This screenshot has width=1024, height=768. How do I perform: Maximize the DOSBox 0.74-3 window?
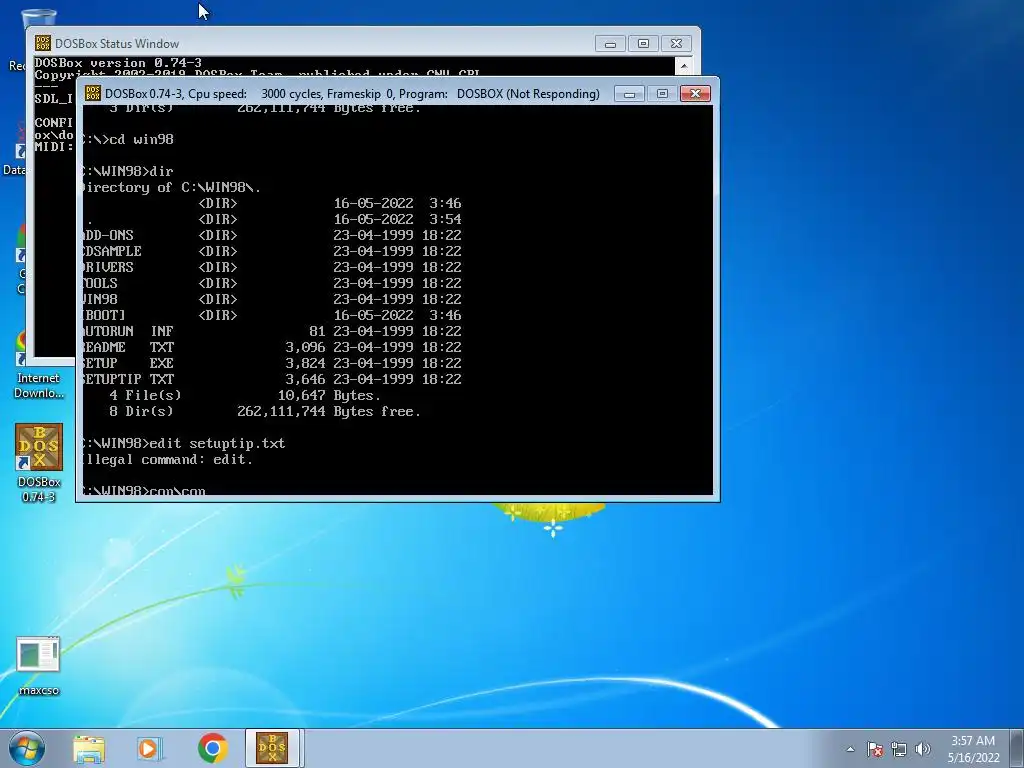[662, 94]
